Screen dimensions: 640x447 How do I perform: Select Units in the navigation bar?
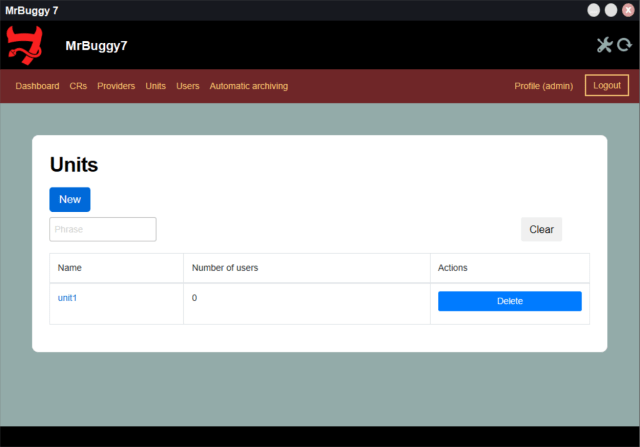155,86
